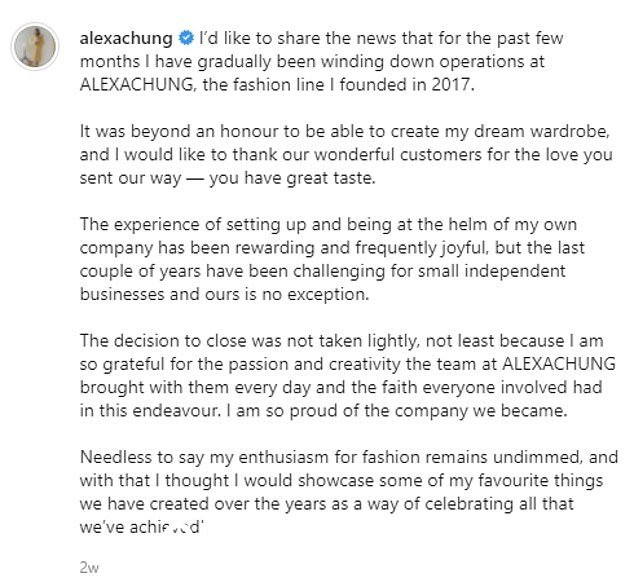Open alexachung's profile picture avatar
This screenshot has height=582, width=634.
[35, 46]
